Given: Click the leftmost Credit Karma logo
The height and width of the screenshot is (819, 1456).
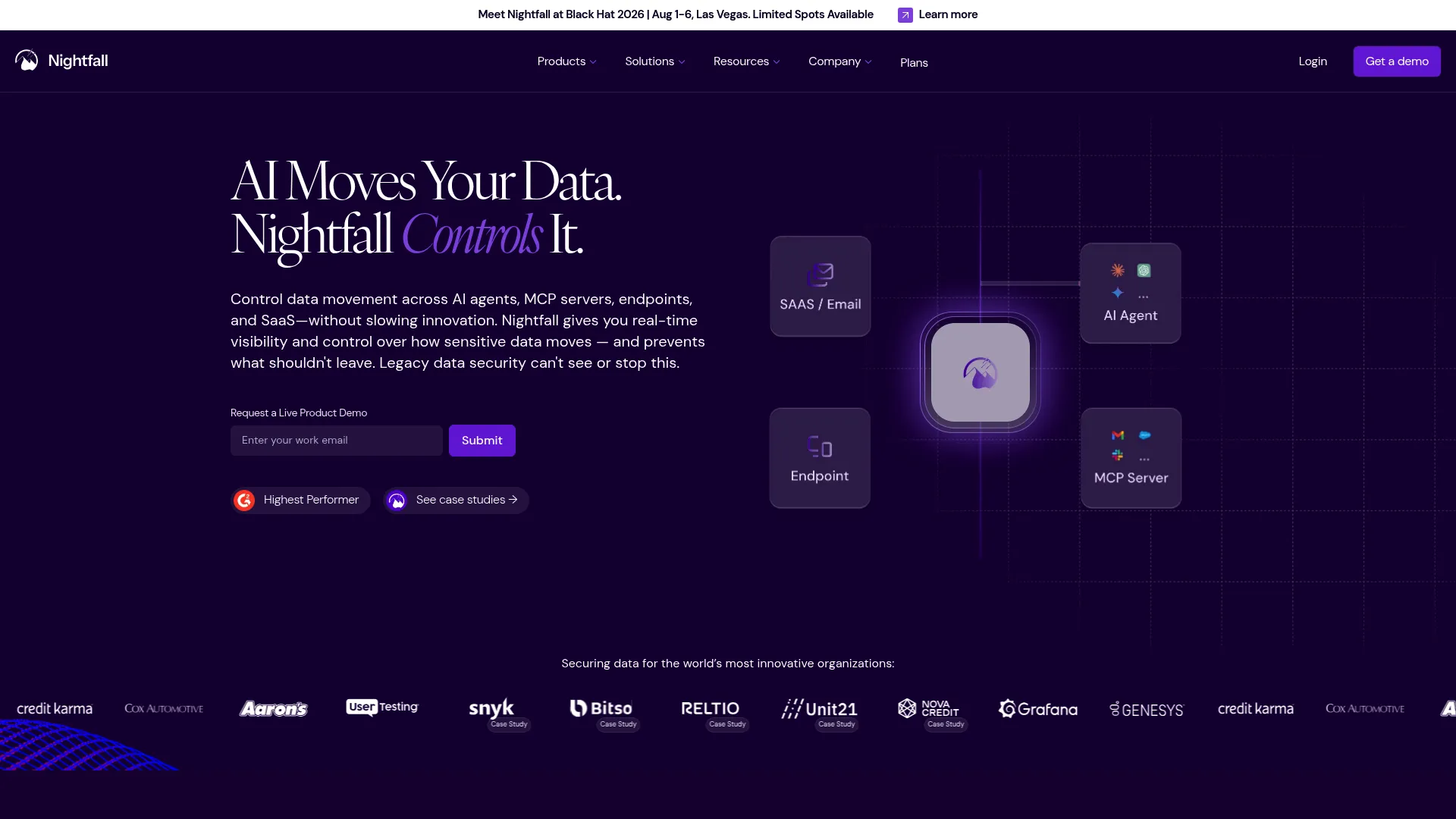Looking at the screenshot, I should pos(55,709).
